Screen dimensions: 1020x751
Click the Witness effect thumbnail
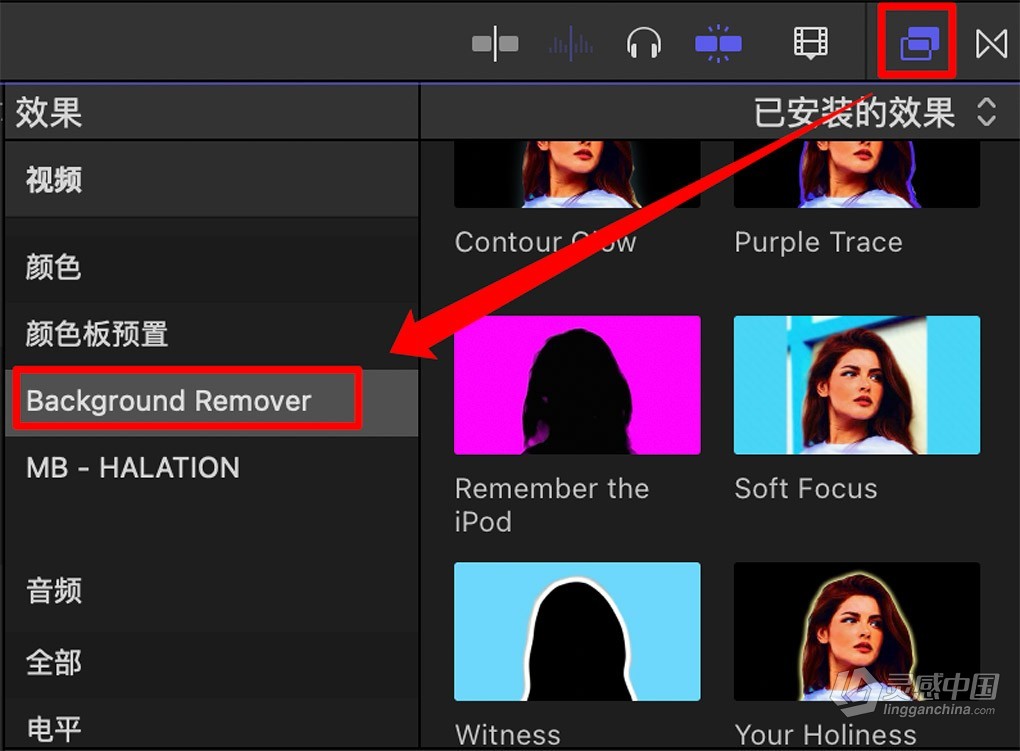[577, 631]
